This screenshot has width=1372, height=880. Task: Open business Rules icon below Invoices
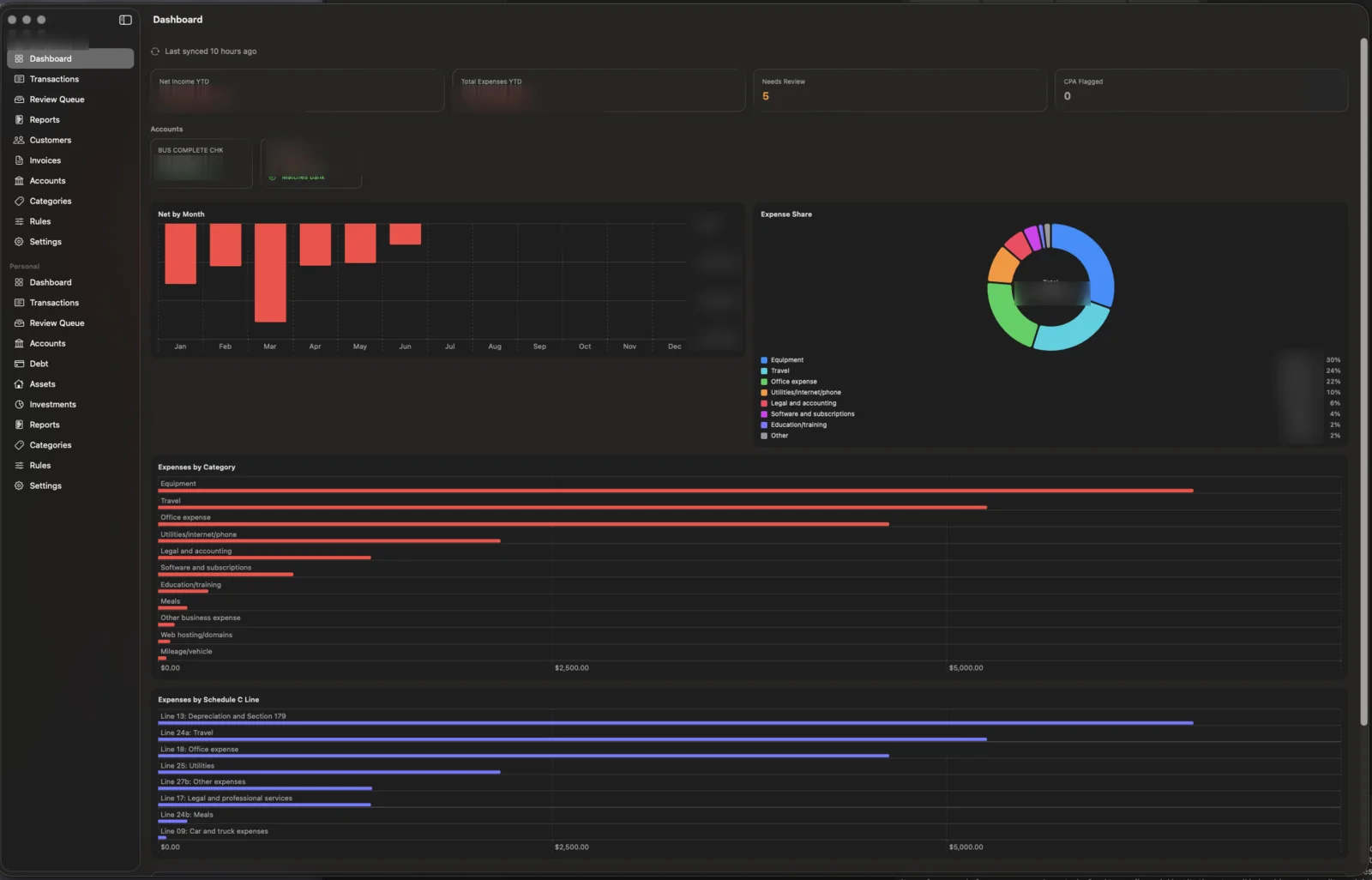pyautogui.click(x=19, y=221)
